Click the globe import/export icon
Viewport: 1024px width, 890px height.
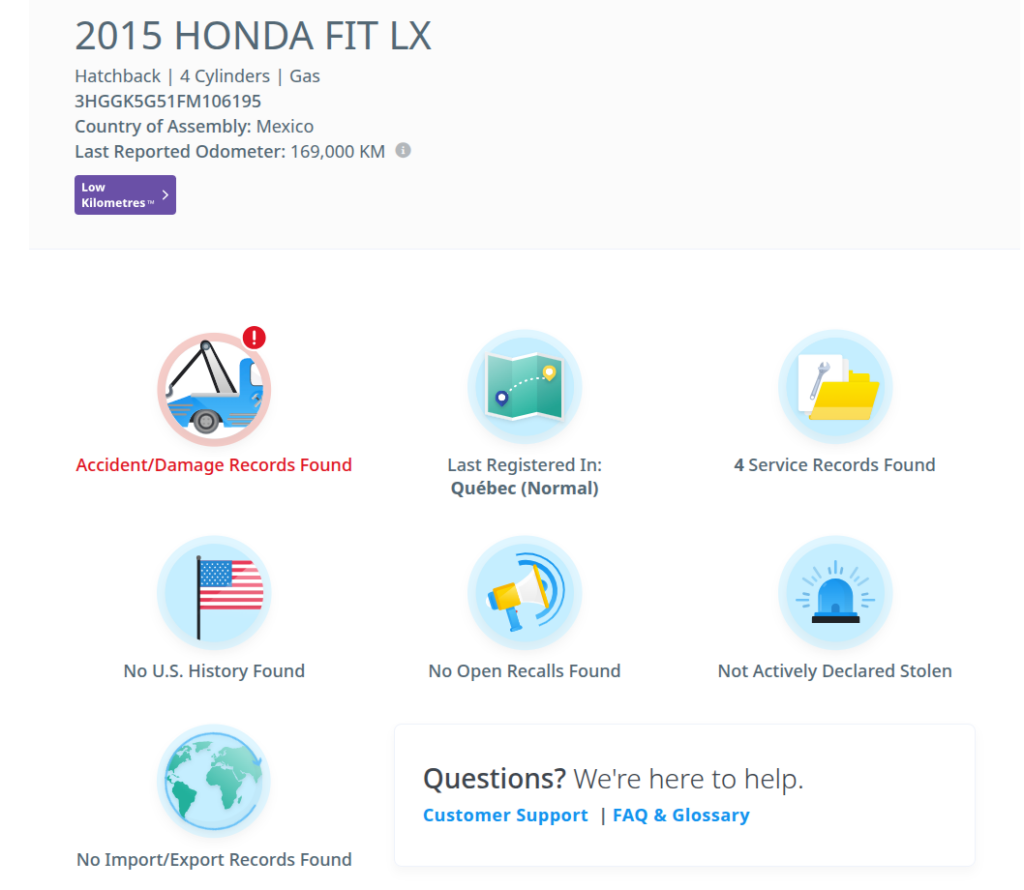214,781
